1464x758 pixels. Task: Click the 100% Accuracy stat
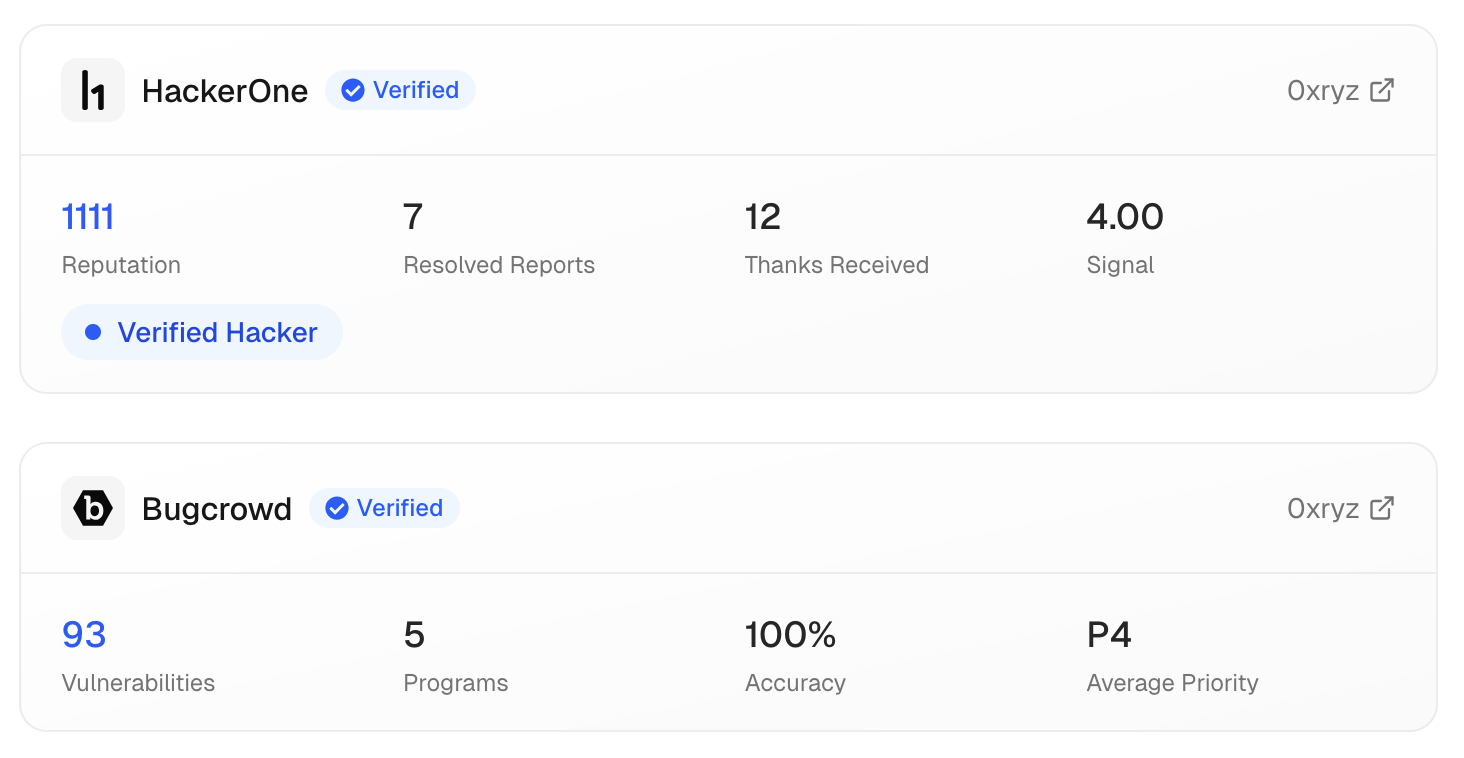790,635
